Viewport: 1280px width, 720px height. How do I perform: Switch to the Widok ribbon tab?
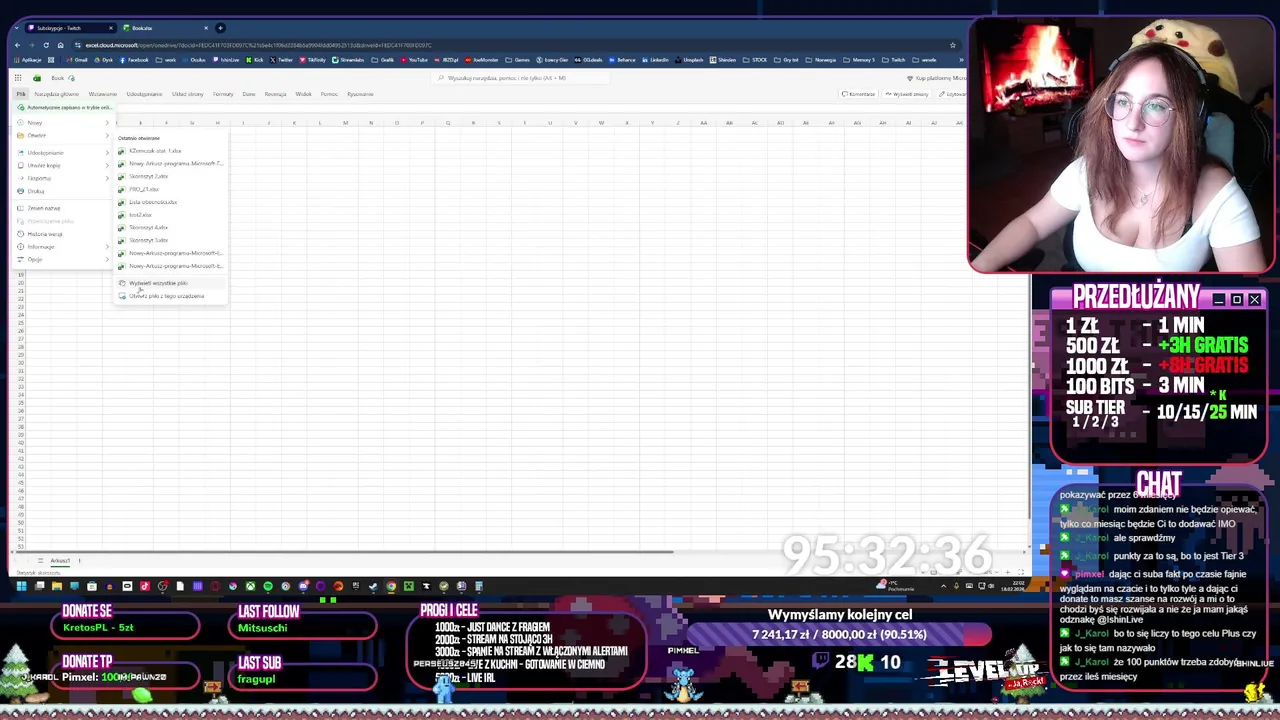click(303, 94)
